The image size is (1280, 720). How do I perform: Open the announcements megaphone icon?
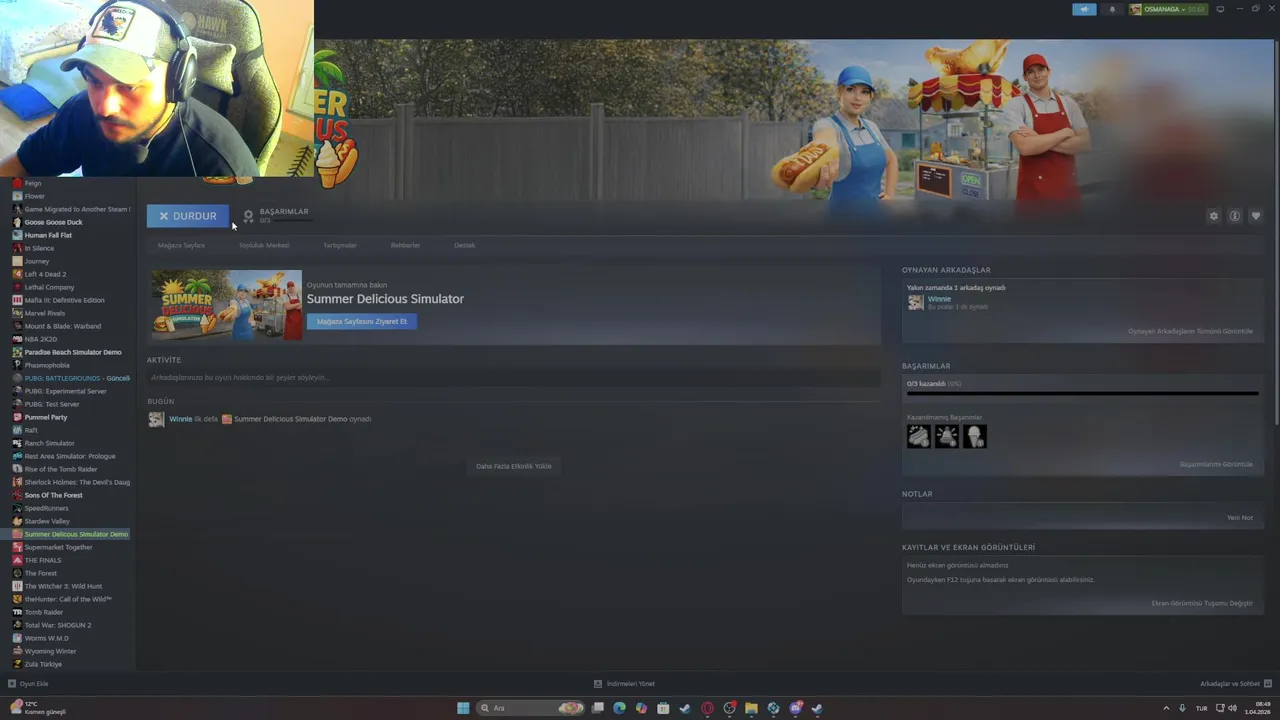click(1084, 9)
